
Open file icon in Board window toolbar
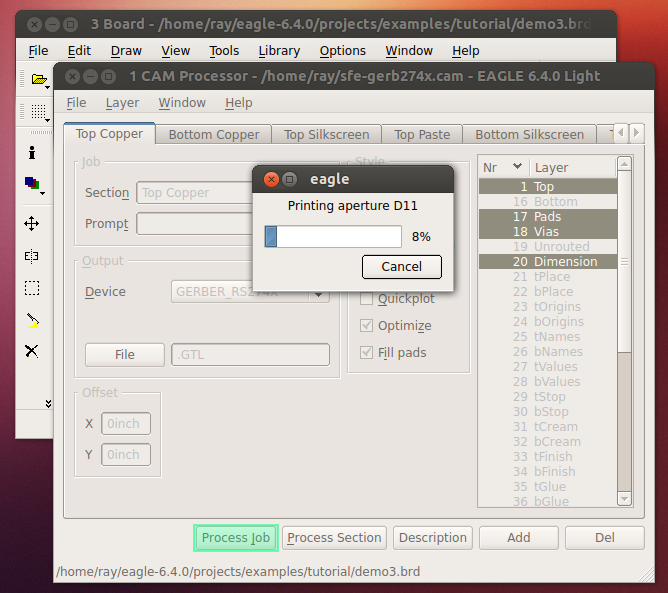(39, 80)
